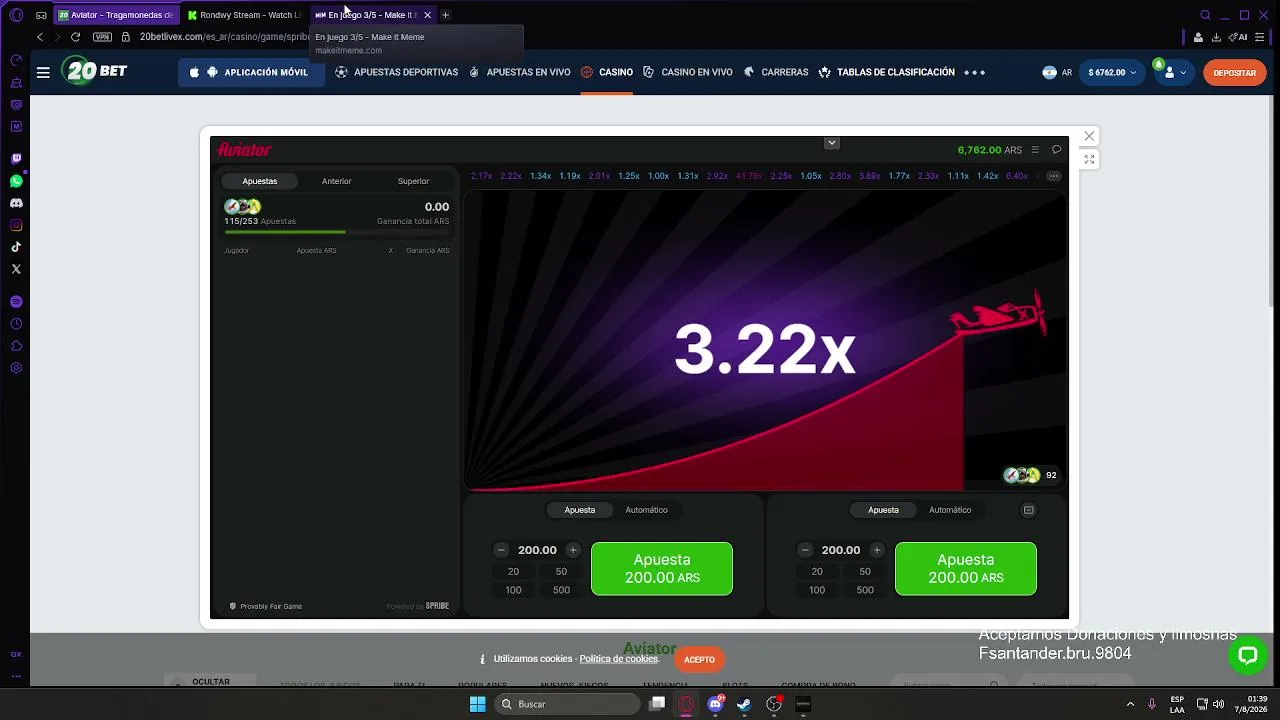This screenshot has height=720, width=1280.
Task: Switch to the Superior tab
Action: click(x=413, y=181)
